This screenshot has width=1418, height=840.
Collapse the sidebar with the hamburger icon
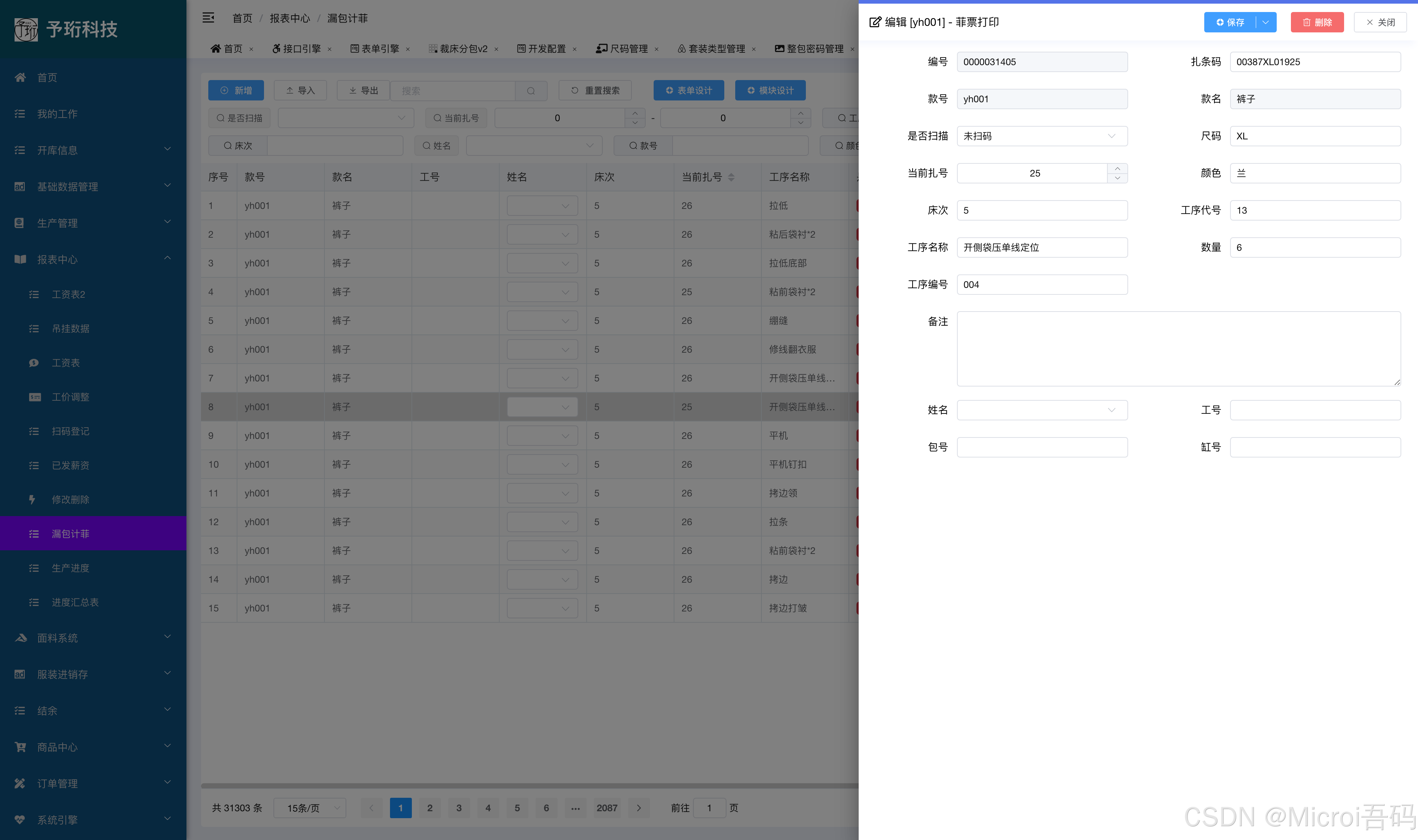208,17
